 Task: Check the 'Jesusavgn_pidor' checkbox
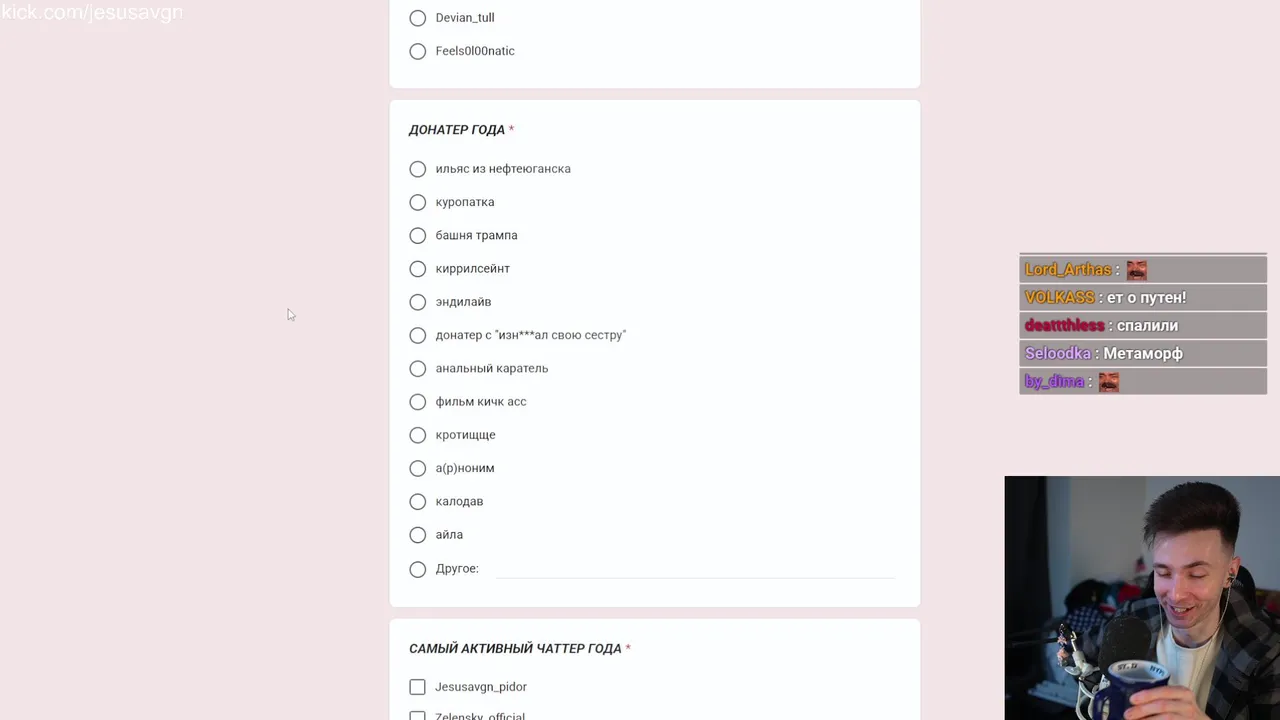[417, 687]
